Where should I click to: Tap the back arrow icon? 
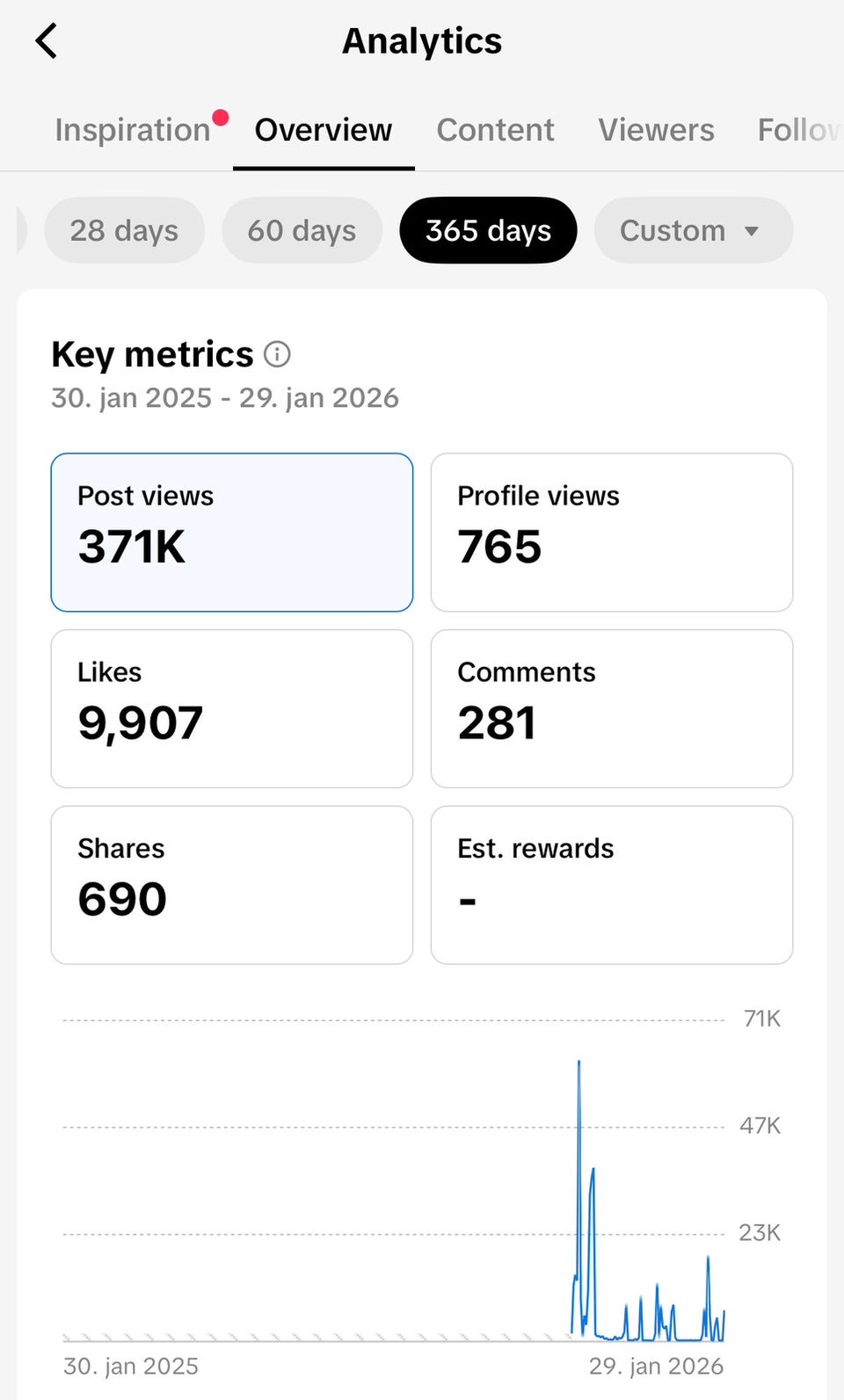[47, 41]
